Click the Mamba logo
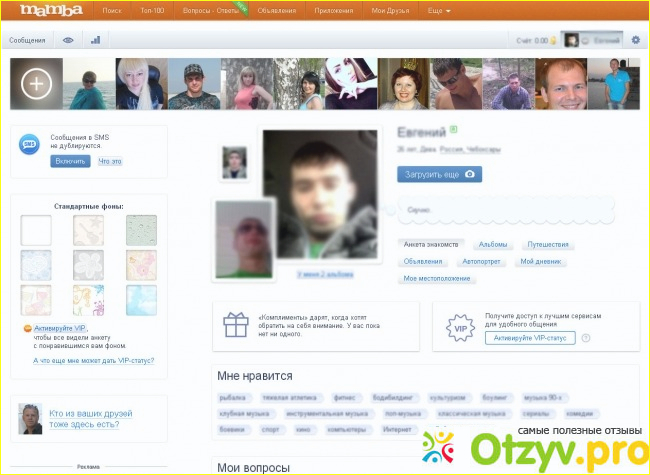This screenshot has width=650, height=475. pos(48,12)
